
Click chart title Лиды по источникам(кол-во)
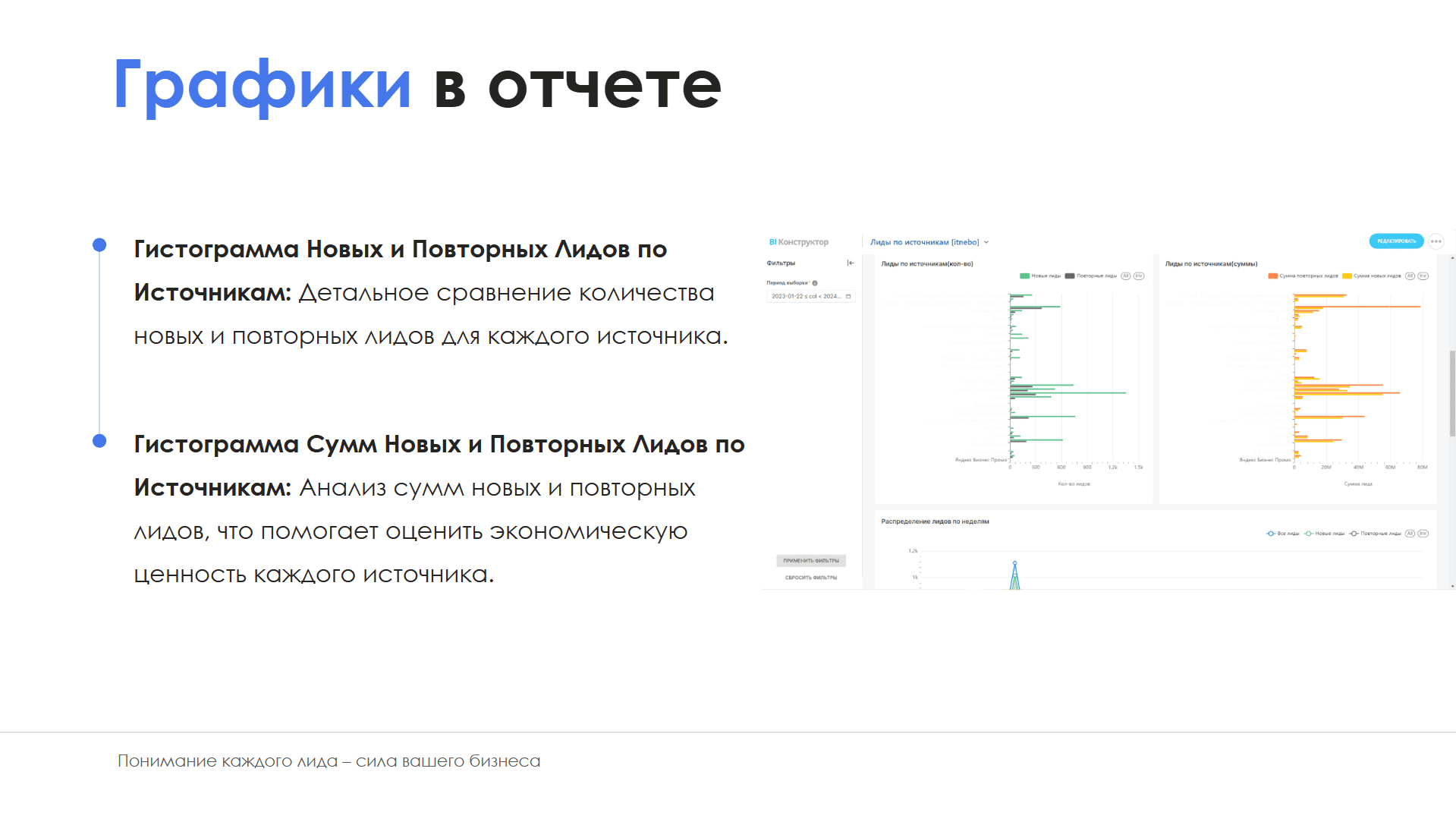(x=926, y=264)
